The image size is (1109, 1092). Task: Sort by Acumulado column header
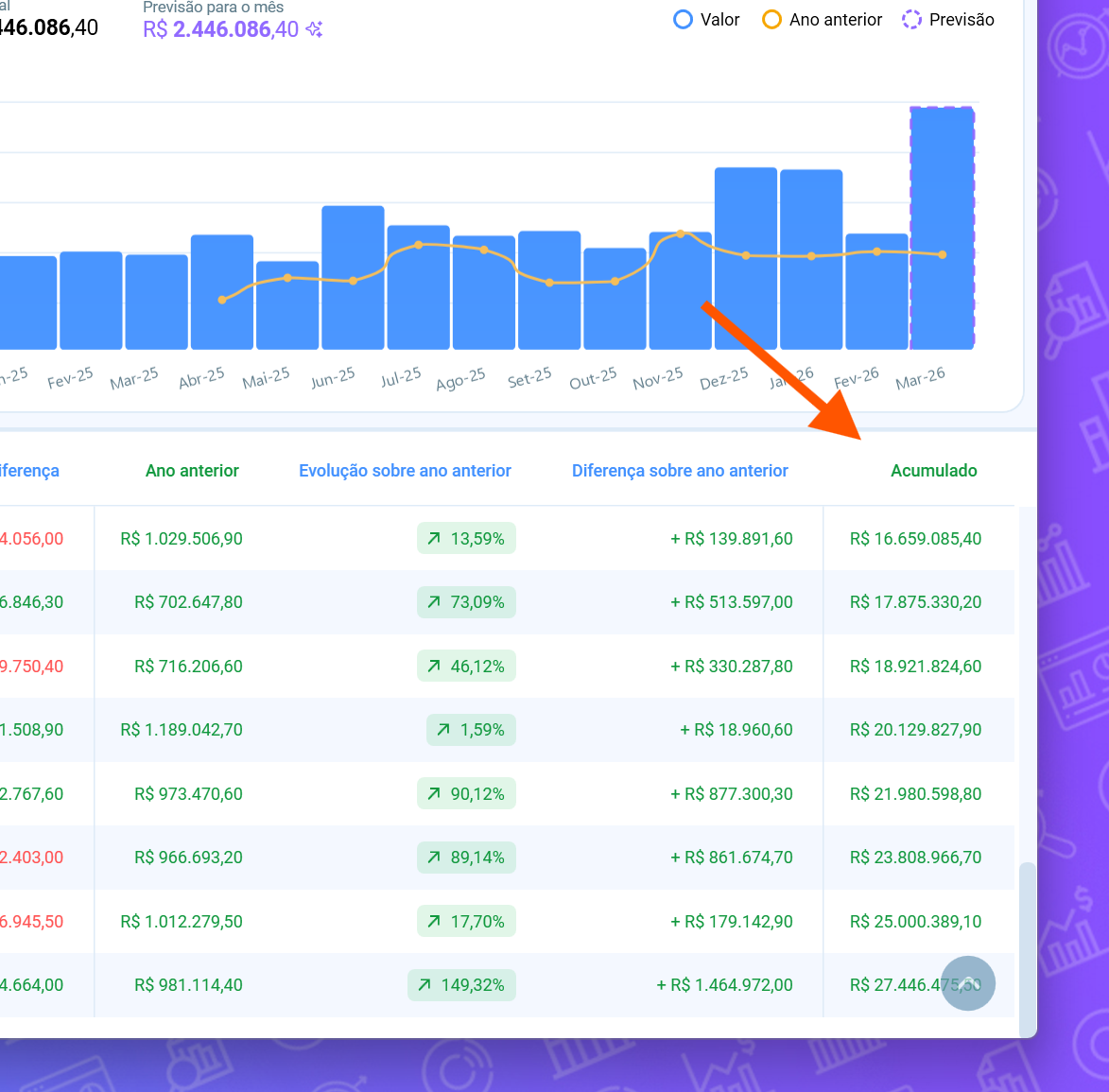pos(933,471)
